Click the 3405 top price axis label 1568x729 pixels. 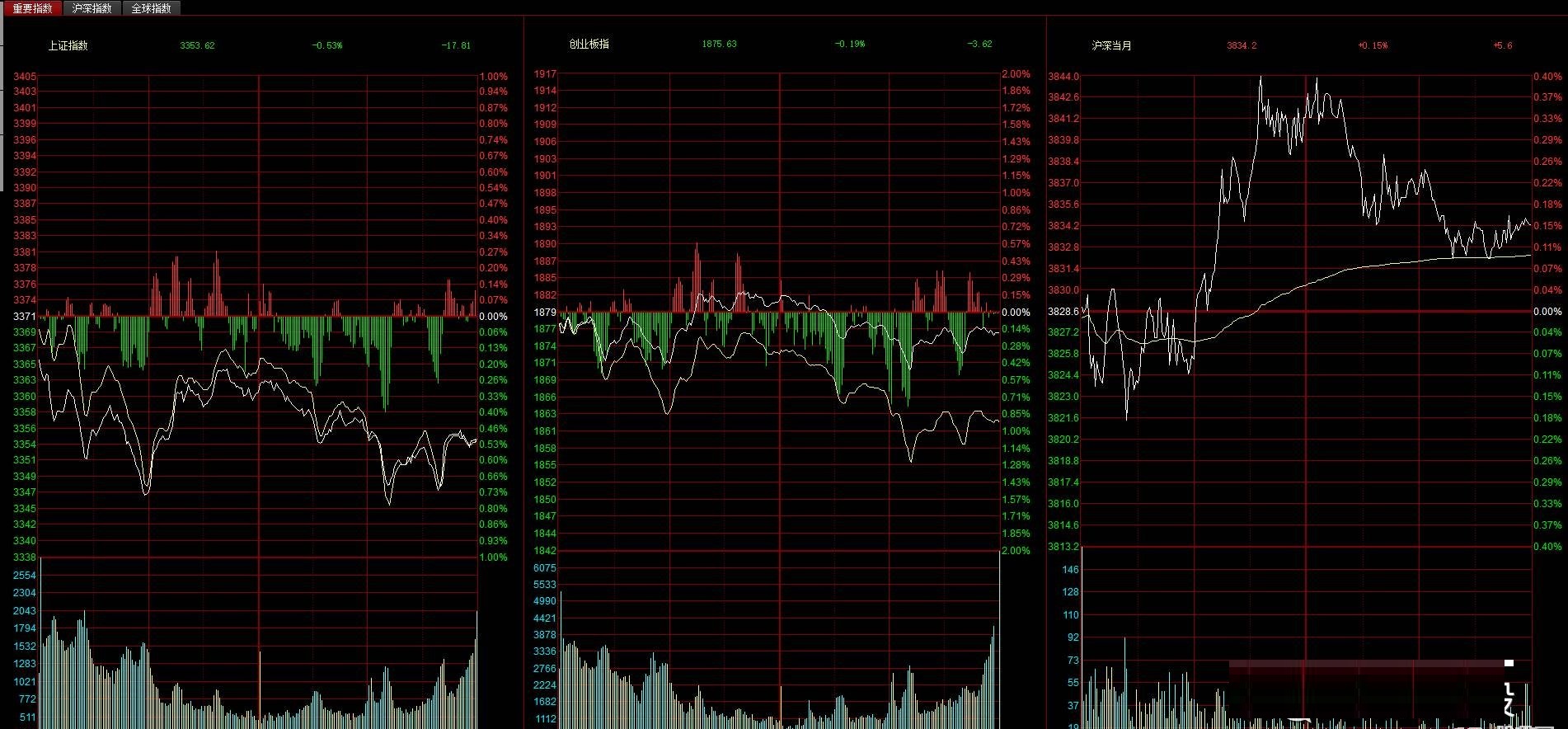[25, 77]
